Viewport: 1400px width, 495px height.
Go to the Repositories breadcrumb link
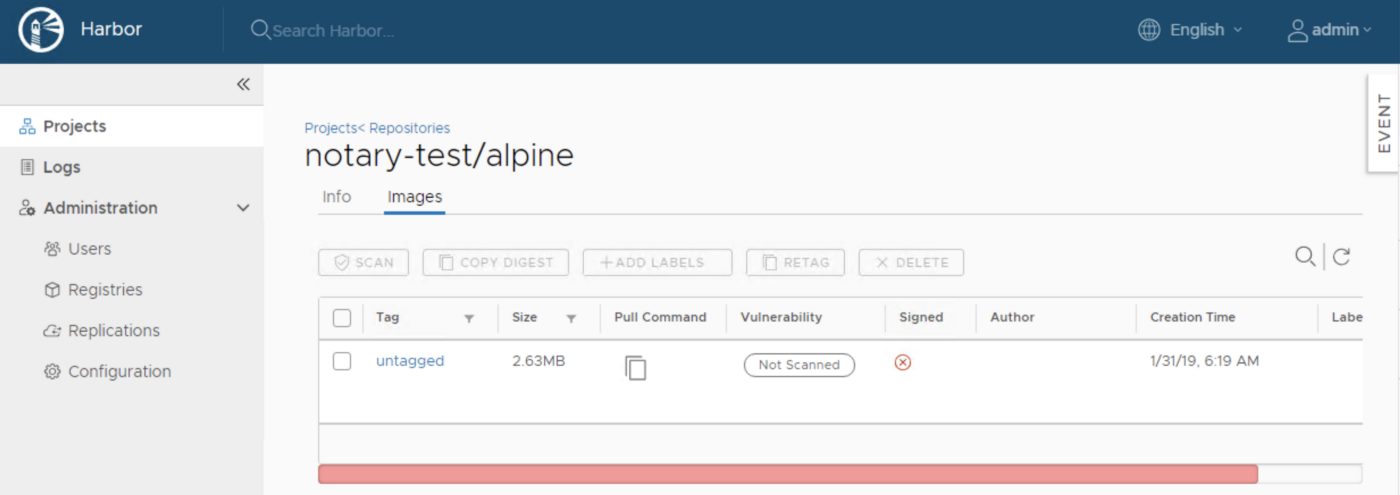click(x=409, y=128)
